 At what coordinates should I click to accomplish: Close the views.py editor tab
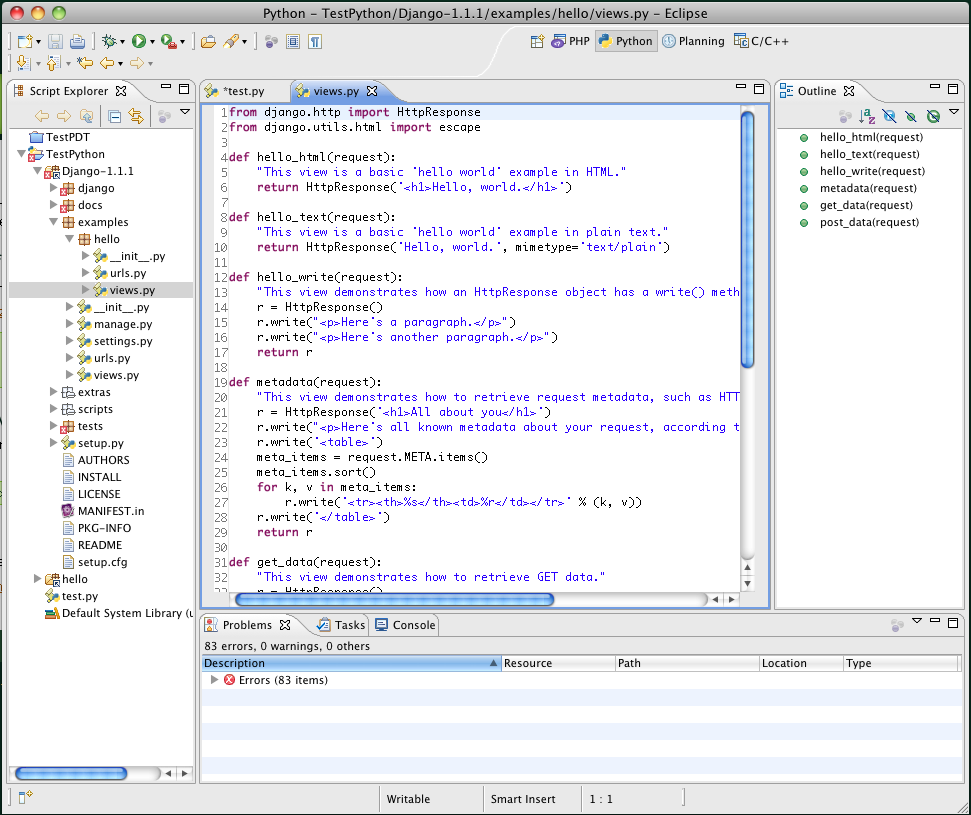point(372,91)
